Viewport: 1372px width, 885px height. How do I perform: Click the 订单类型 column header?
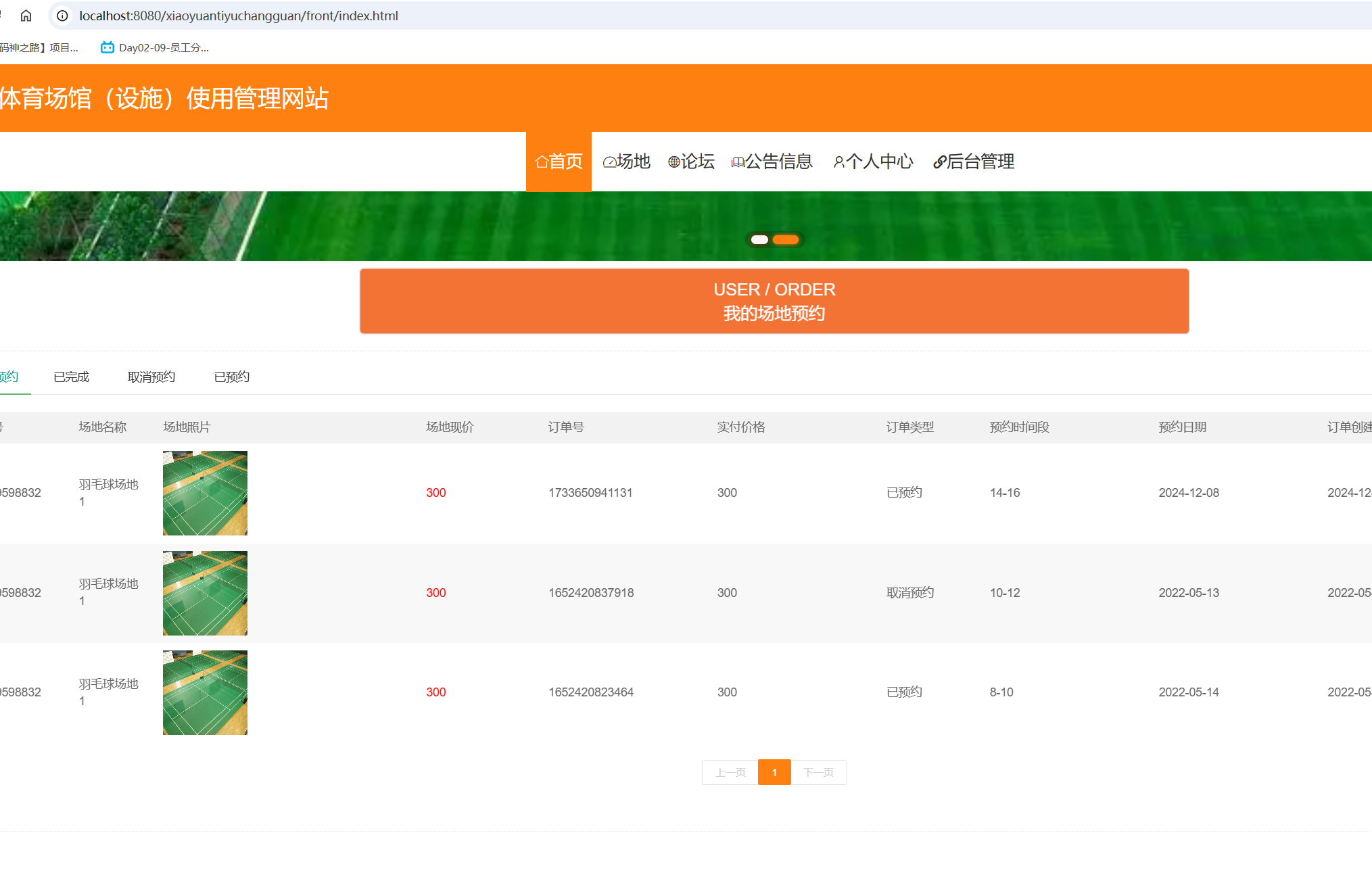point(910,427)
